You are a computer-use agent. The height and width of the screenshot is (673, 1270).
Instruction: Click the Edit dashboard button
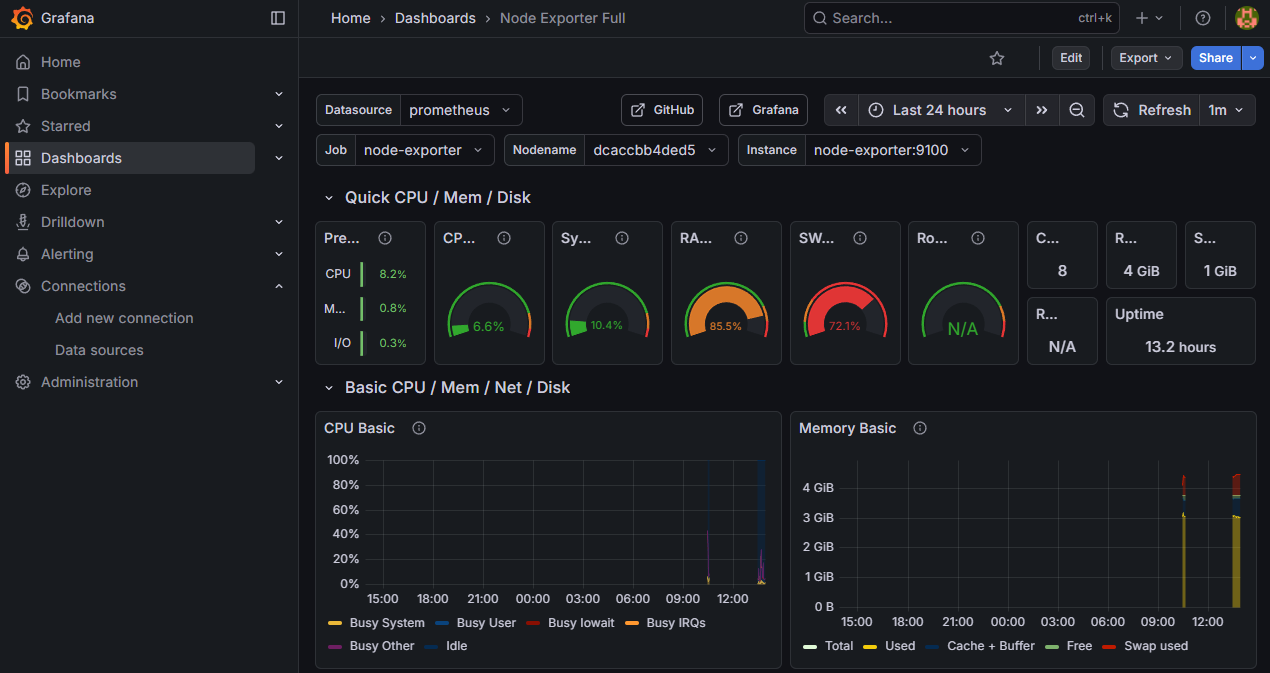[x=1071, y=58]
